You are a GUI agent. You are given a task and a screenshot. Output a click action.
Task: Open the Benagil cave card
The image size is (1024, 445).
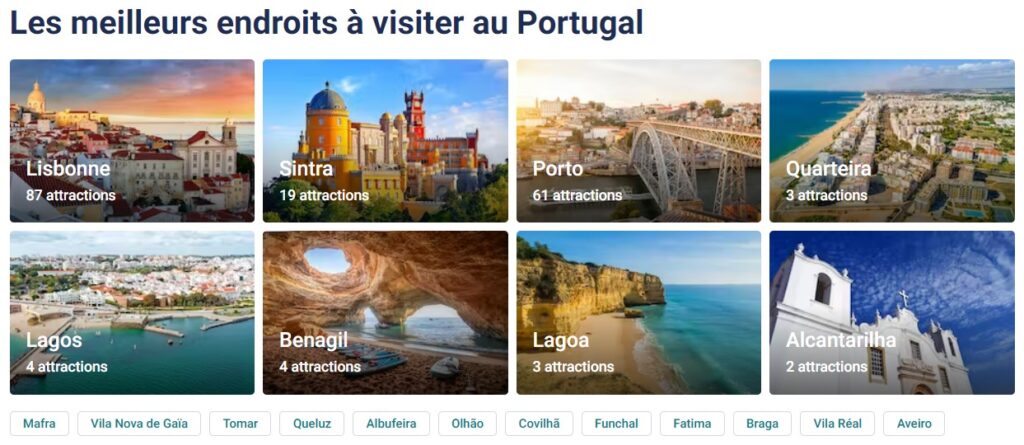[x=385, y=312]
